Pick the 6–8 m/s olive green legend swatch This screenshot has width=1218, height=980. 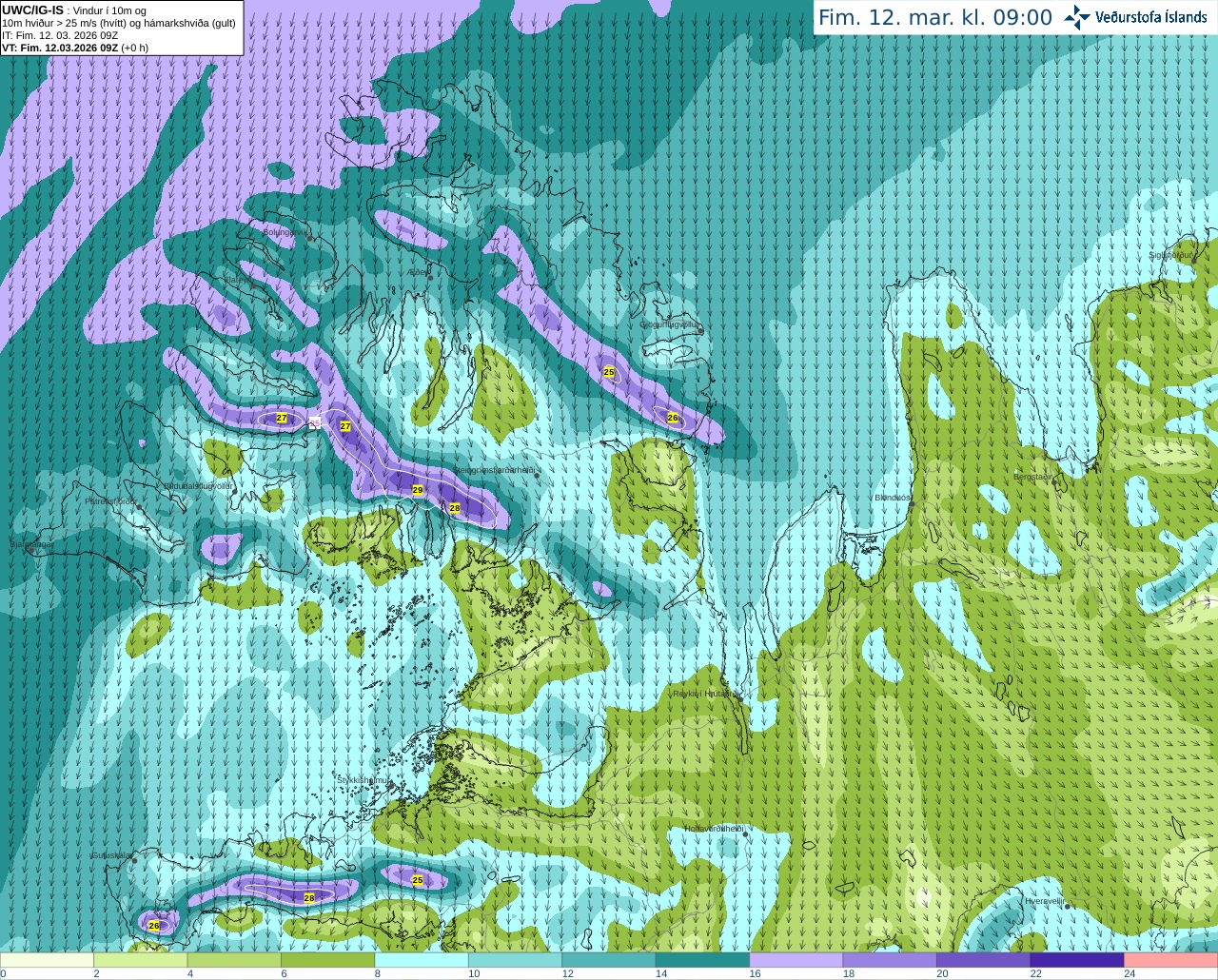click(x=327, y=960)
